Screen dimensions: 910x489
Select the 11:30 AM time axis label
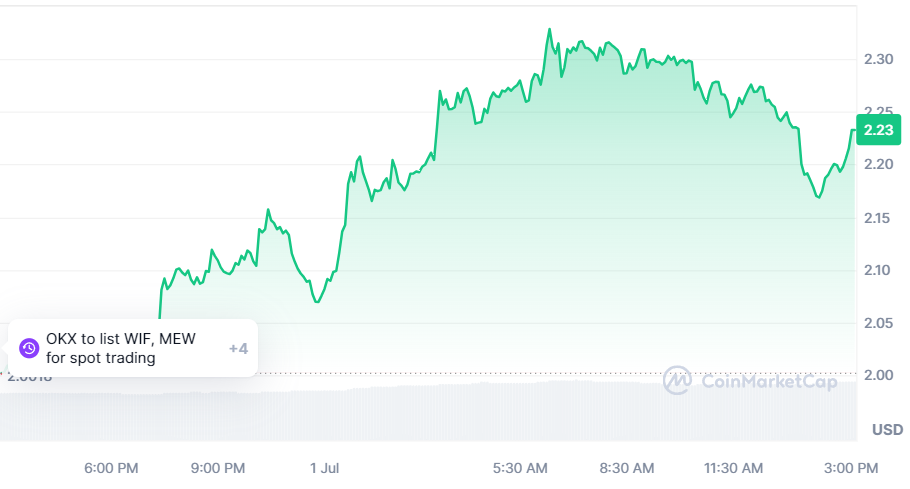(735, 467)
